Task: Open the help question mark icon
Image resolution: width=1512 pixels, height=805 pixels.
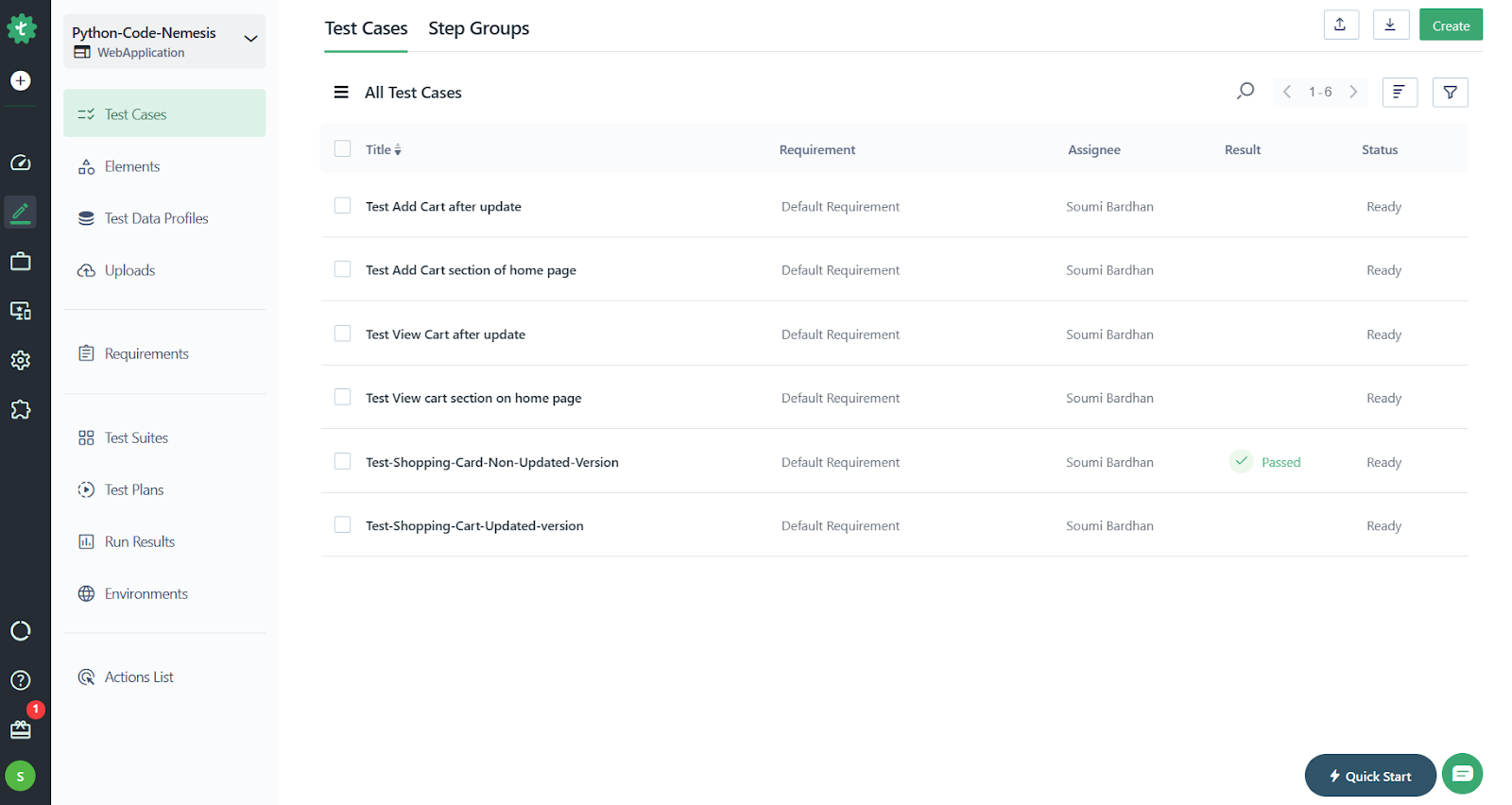Action: (21, 680)
